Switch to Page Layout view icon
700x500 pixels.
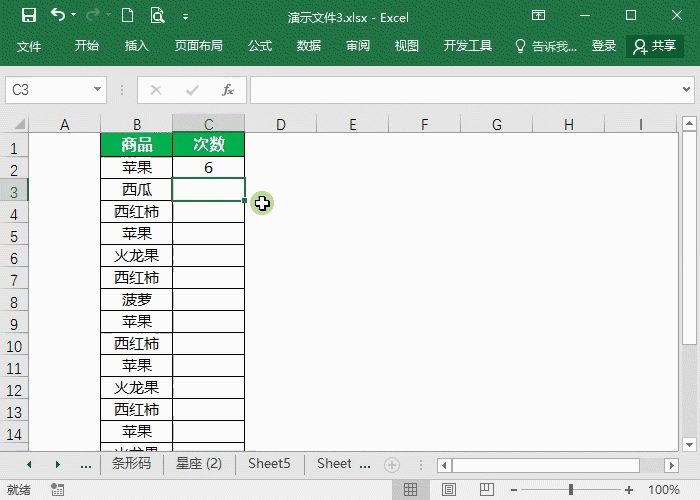click(449, 490)
